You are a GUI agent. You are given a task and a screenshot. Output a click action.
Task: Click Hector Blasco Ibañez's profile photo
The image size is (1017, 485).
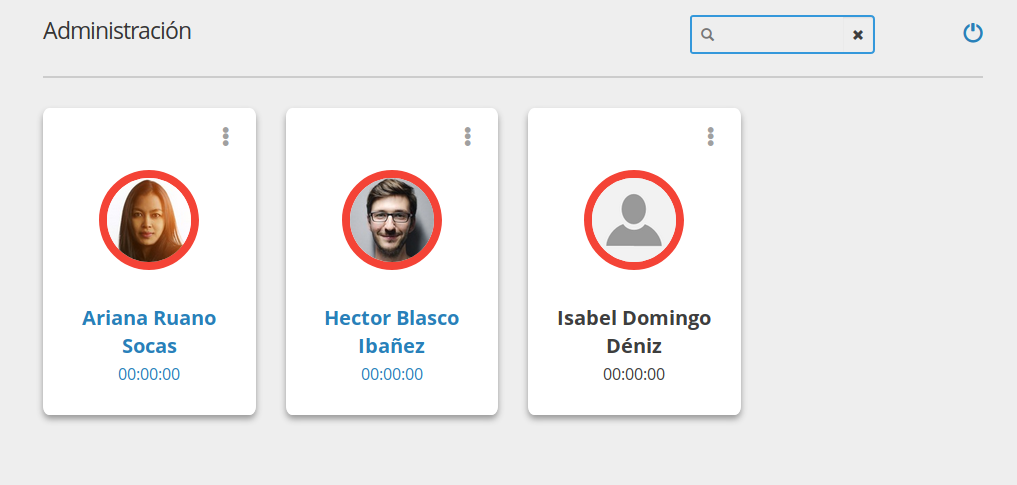click(392, 220)
